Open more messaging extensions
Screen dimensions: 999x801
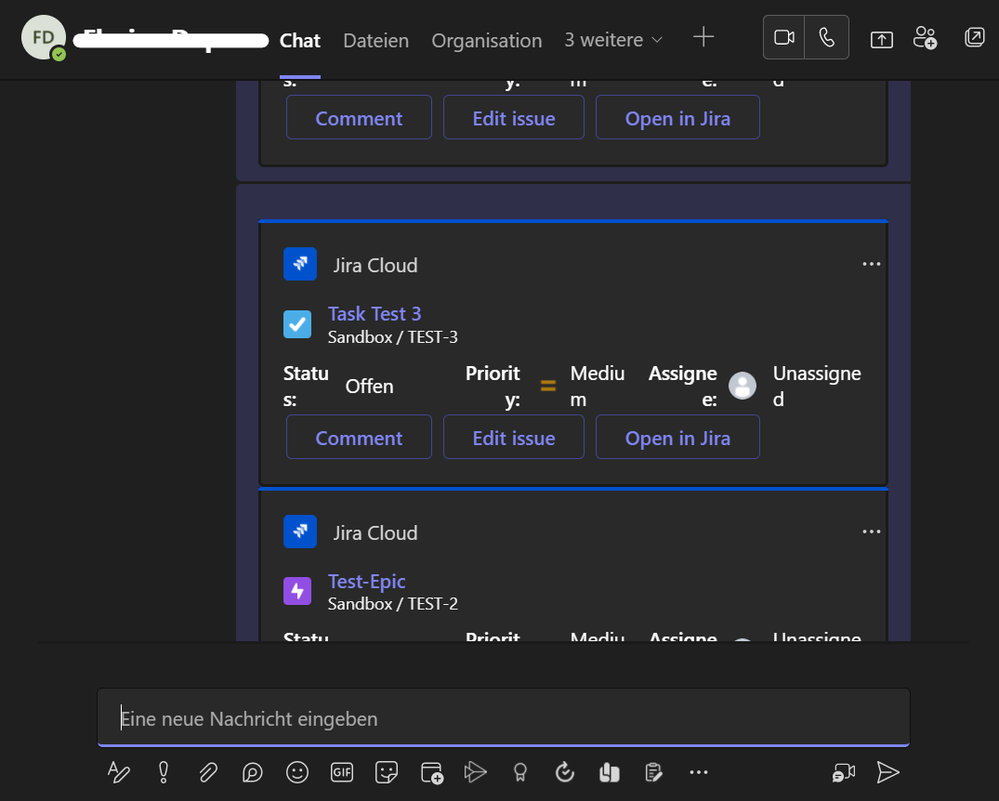698,772
